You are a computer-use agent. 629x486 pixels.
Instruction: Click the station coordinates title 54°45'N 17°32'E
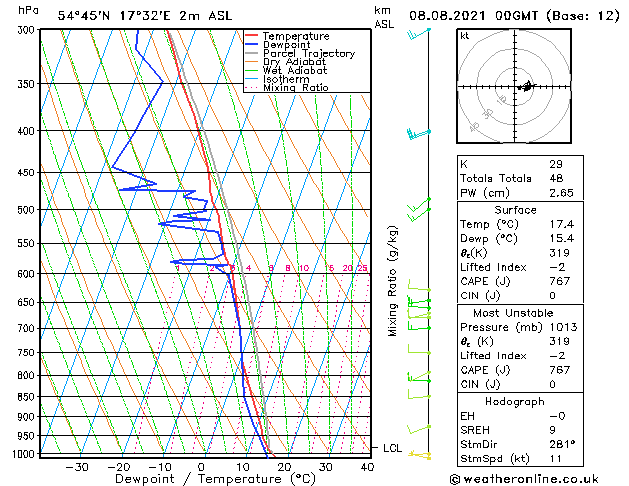(114, 16)
